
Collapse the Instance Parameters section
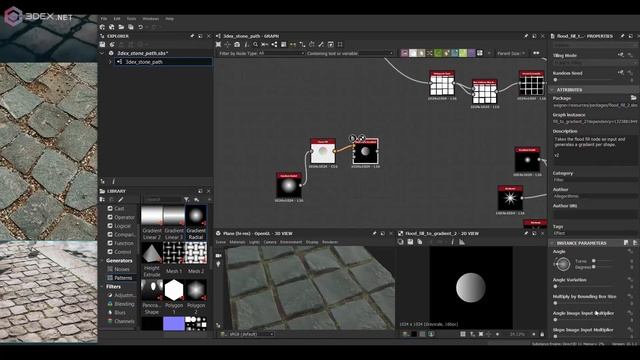click(x=552, y=243)
